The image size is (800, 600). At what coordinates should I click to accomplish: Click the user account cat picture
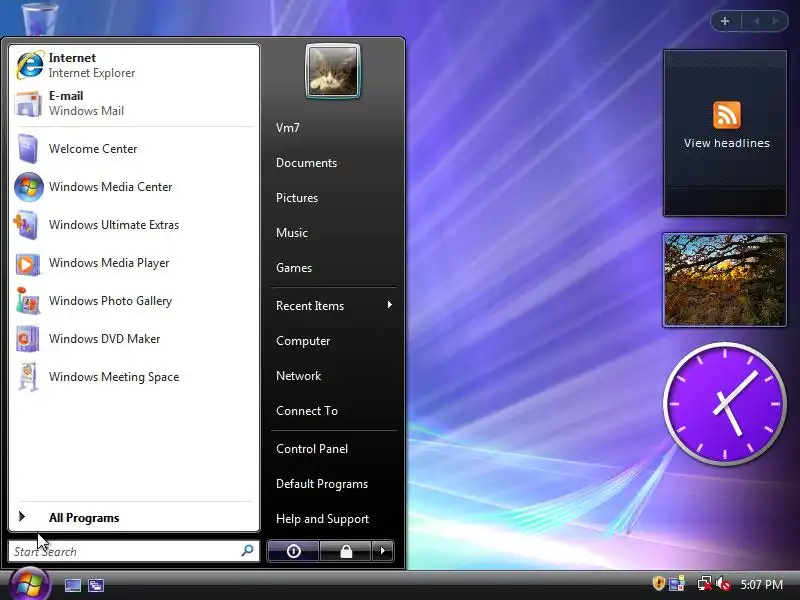click(333, 71)
